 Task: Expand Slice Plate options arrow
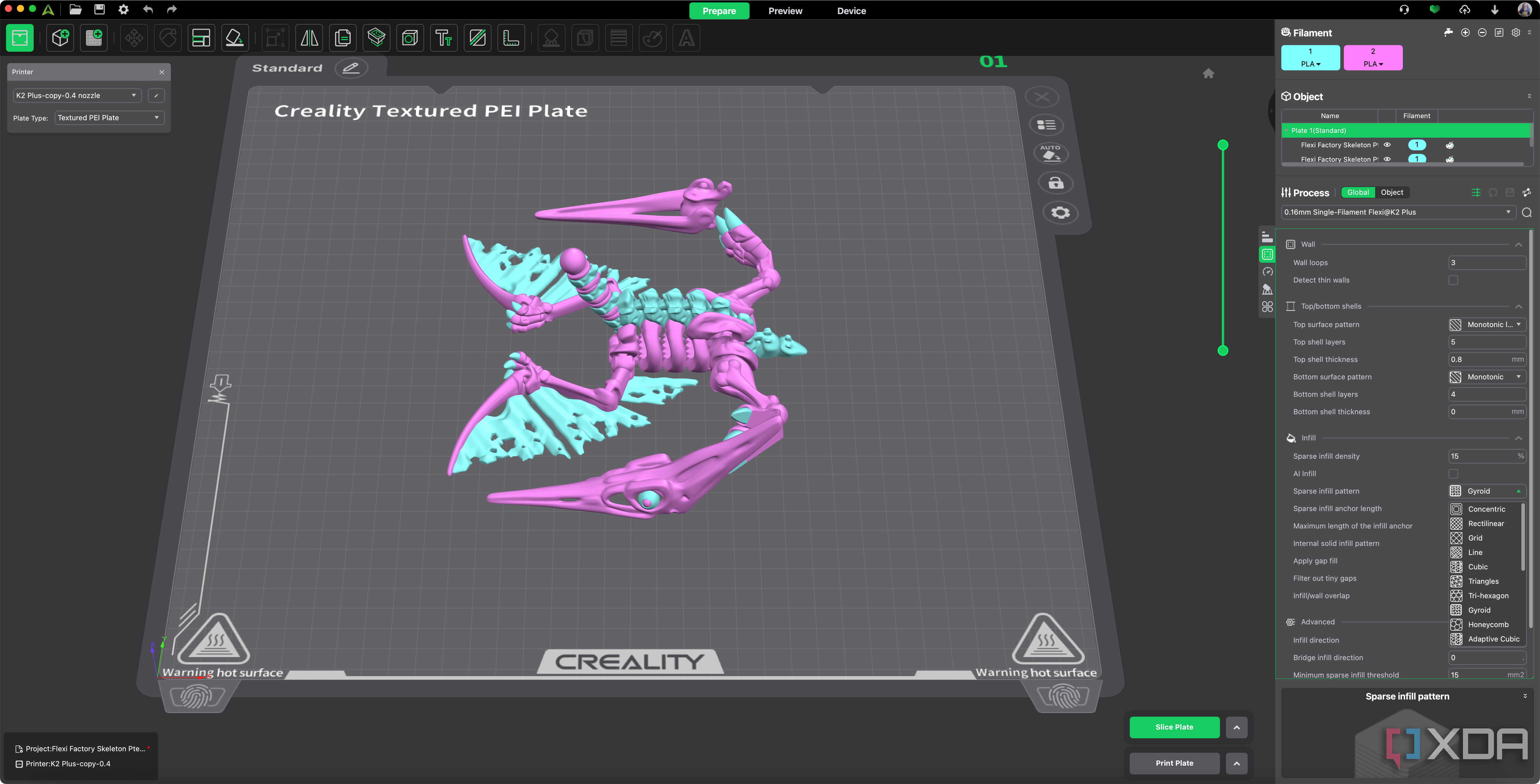(x=1236, y=727)
